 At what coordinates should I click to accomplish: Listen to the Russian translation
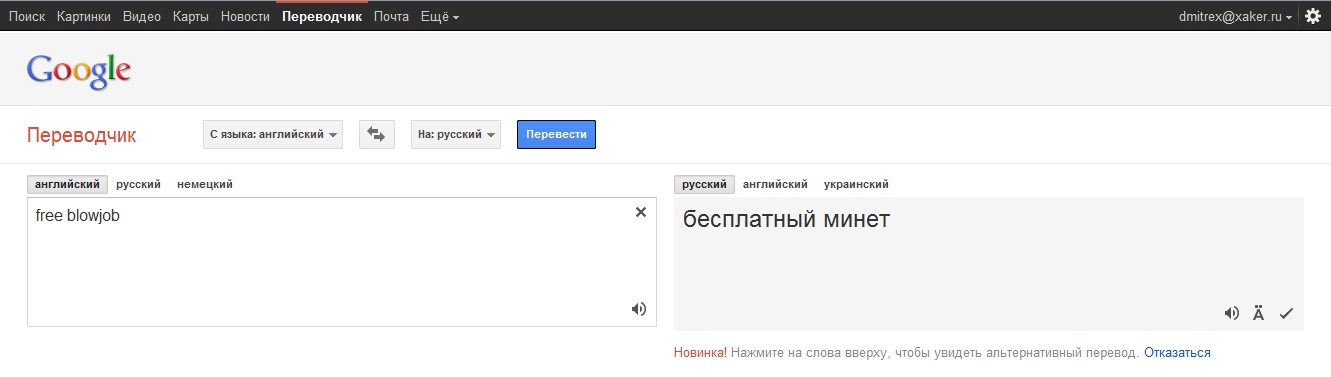point(1232,313)
